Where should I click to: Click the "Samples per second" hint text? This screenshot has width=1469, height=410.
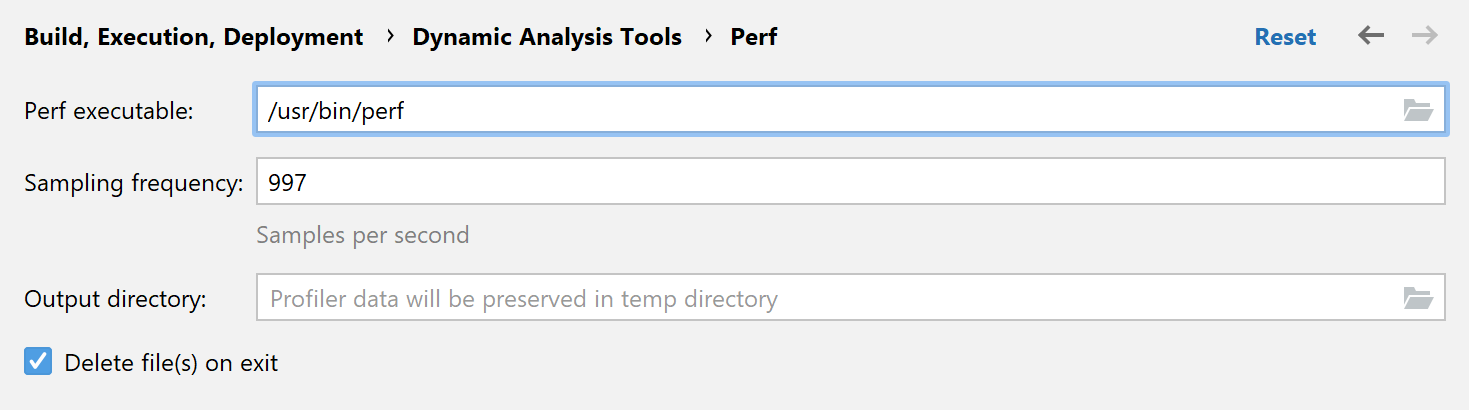click(362, 235)
